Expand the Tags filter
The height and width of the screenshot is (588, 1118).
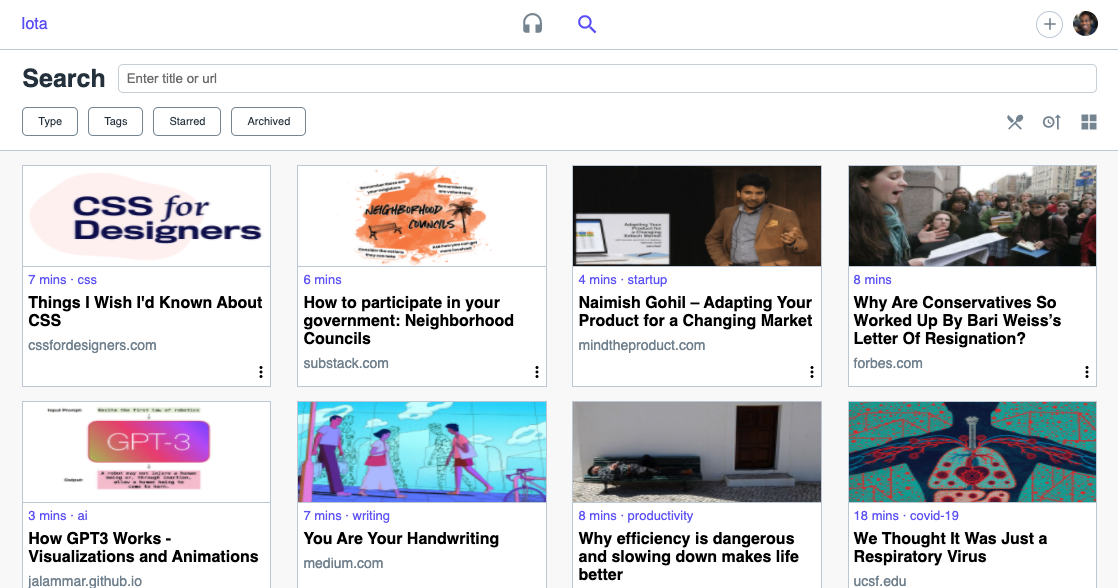click(116, 121)
